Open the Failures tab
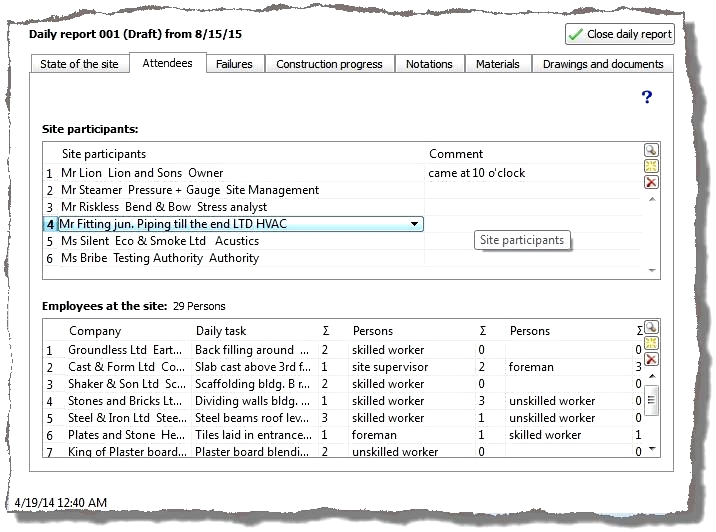 coord(234,64)
